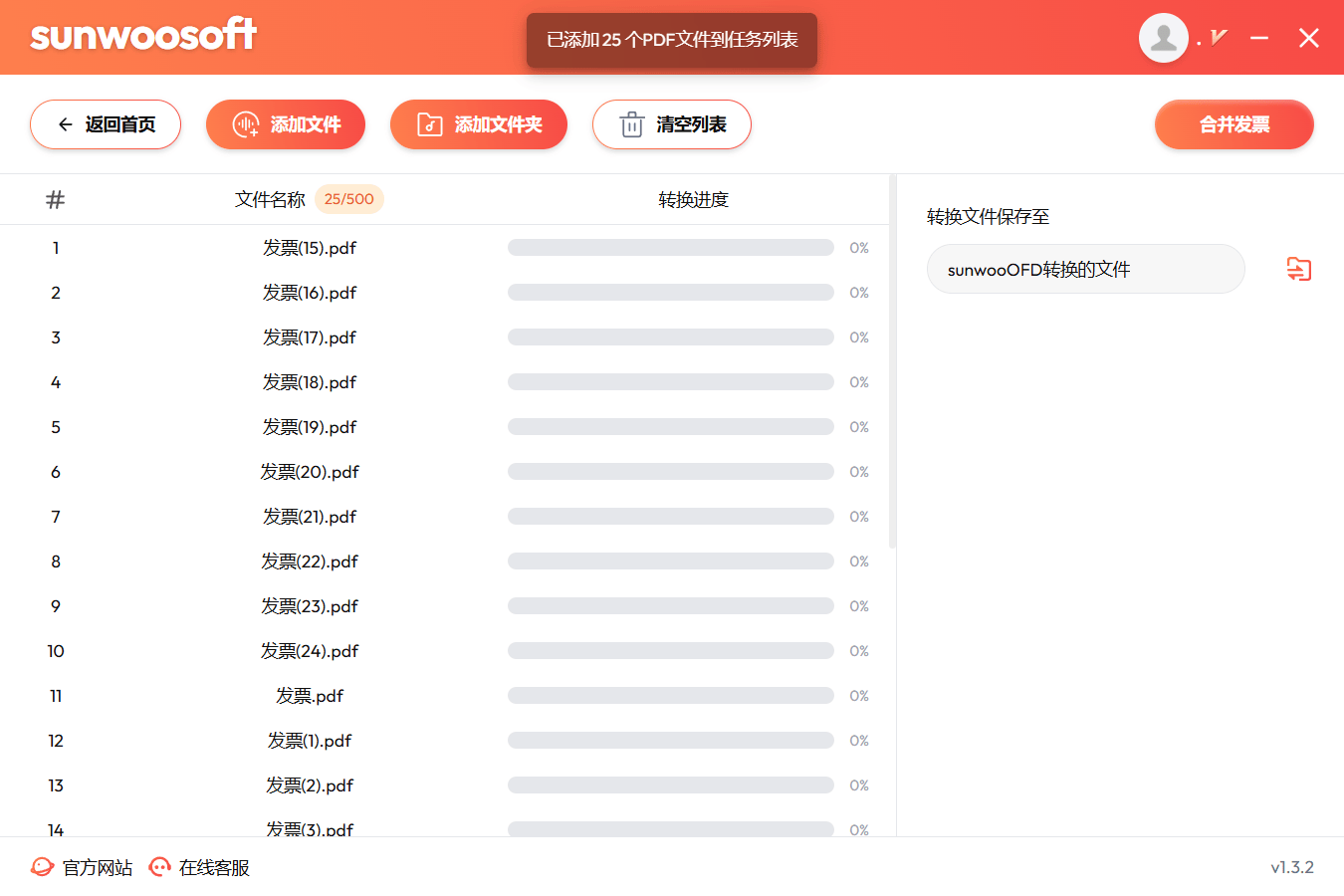
Task: Open the VIP badge next to avatar
Action: point(1219,38)
